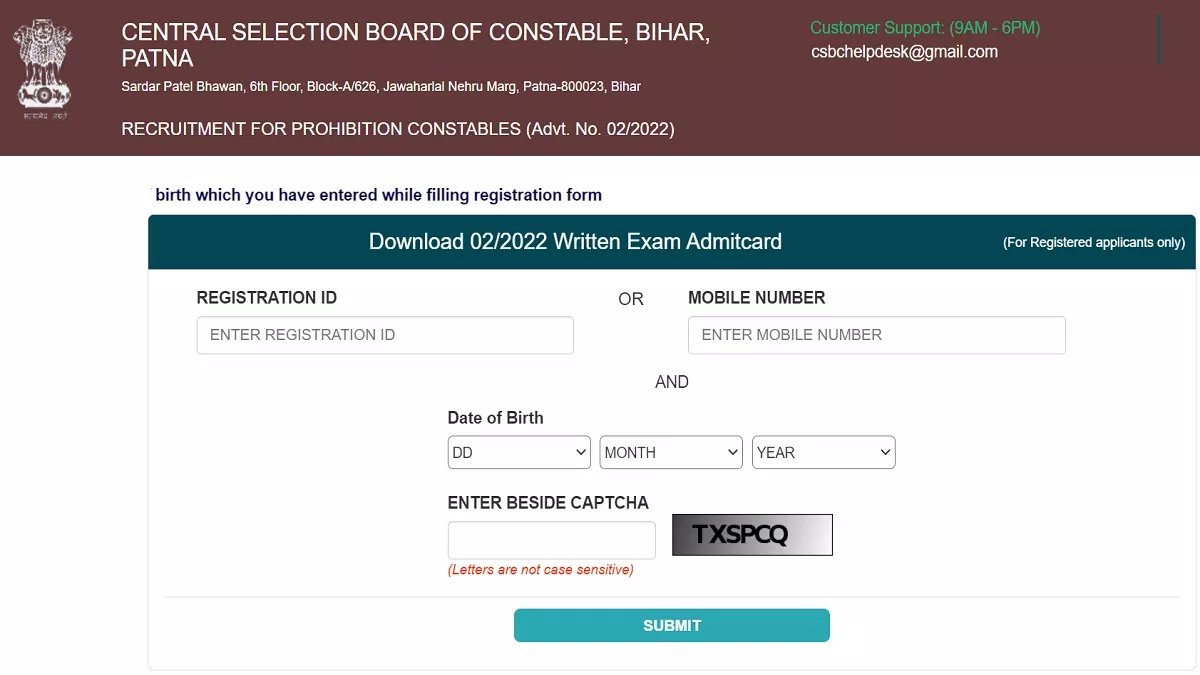The image size is (1200, 675).
Task: Click the OR text between entry fields
Action: (x=630, y=298)
